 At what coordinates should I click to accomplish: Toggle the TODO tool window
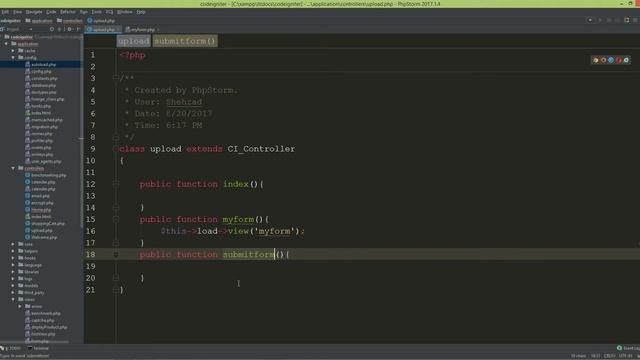pos(12,348)
